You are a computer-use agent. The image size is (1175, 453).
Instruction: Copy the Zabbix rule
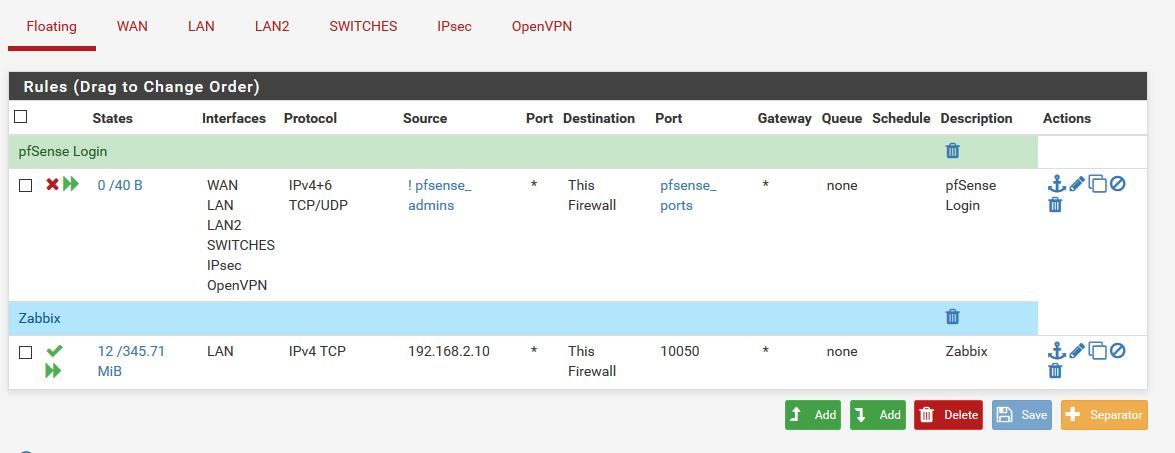[1097, 350]
